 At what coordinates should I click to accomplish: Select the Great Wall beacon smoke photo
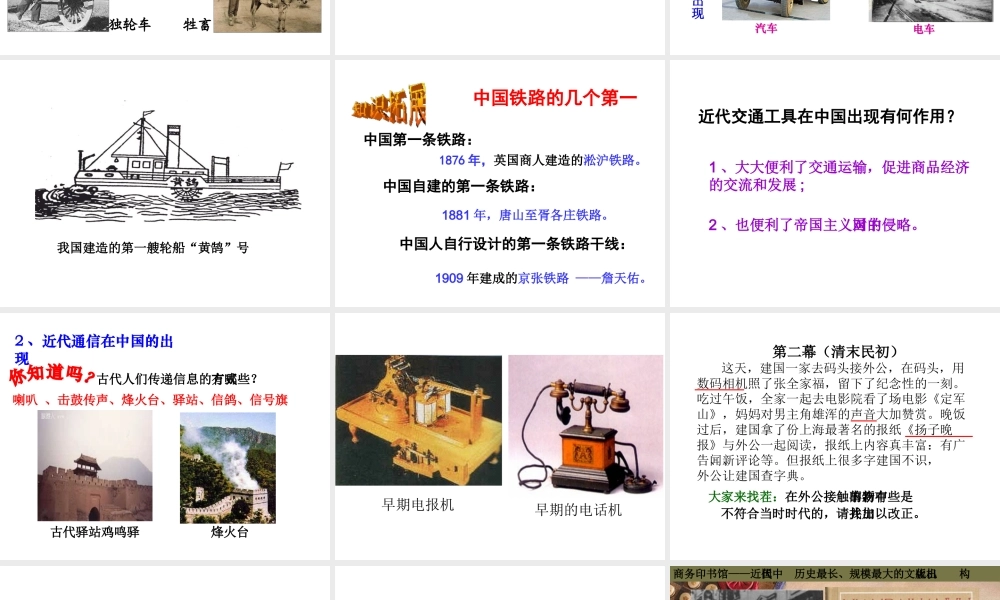[228, 468]
